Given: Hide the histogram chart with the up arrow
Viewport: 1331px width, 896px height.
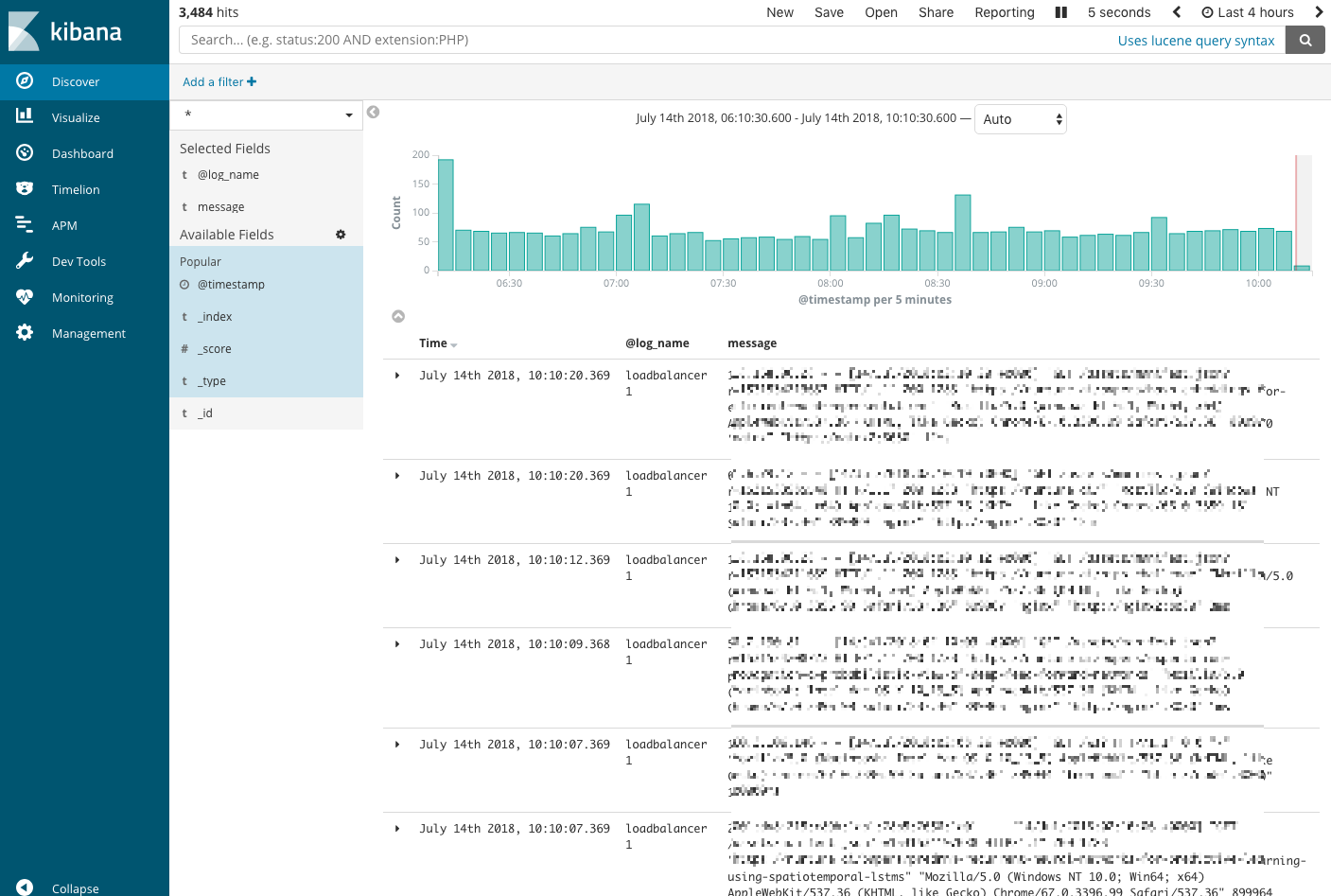Looking at the screenshot, I should click(x=398, y=316).
